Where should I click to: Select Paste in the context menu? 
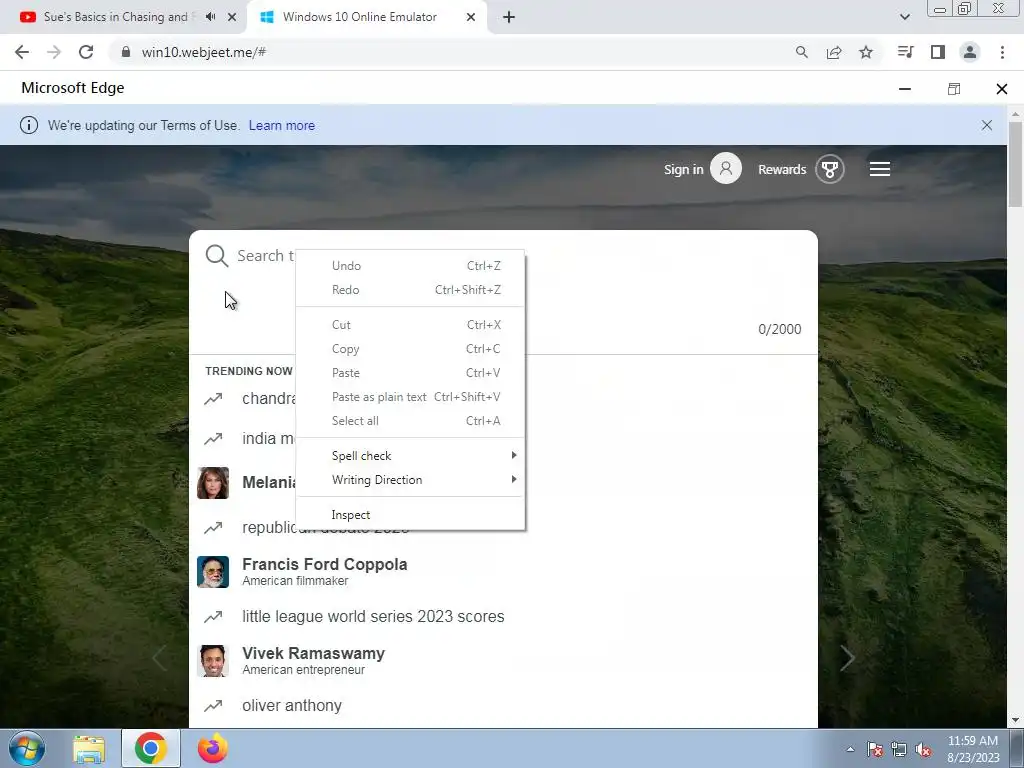point(410,373)
